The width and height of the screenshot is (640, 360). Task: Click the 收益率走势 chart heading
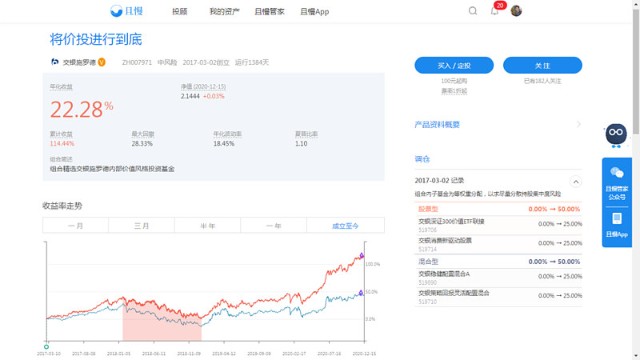pos(62,206)
